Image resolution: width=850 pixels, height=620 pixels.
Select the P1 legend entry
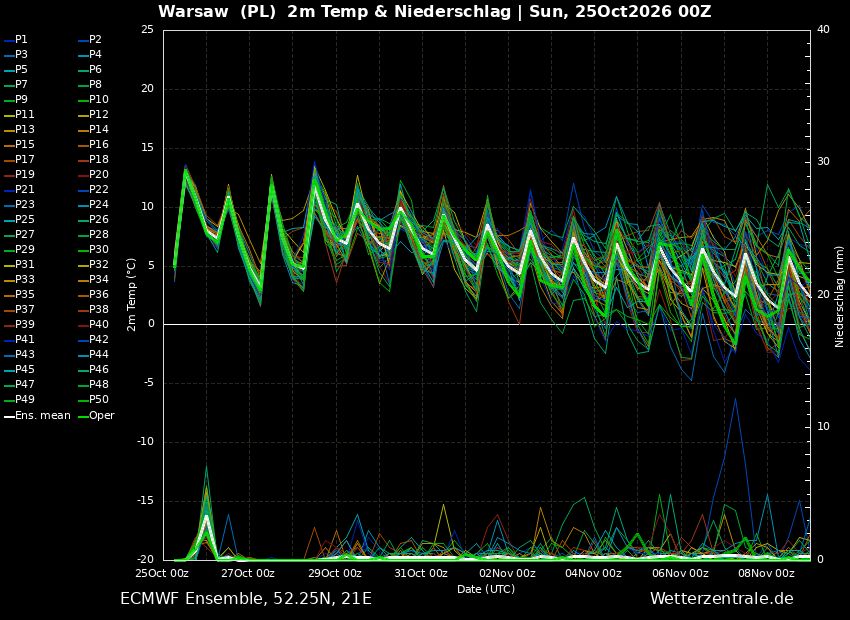[x=16, y=40]
